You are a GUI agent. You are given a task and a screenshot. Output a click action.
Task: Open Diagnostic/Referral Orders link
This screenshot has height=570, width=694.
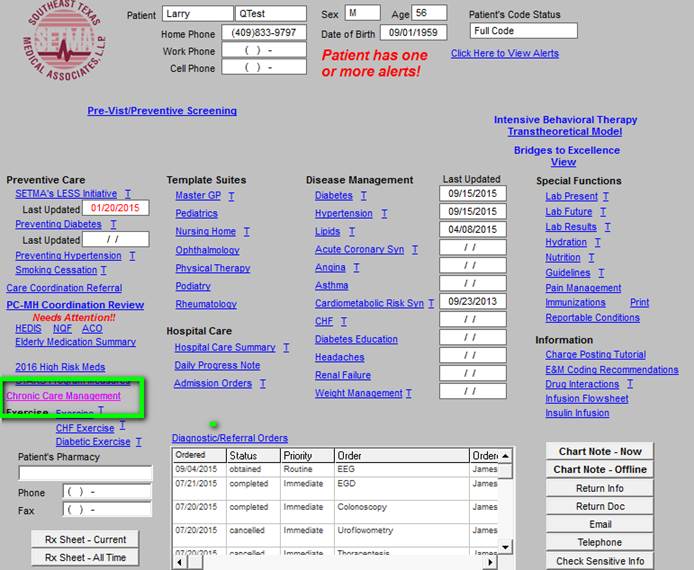point(230,438)
